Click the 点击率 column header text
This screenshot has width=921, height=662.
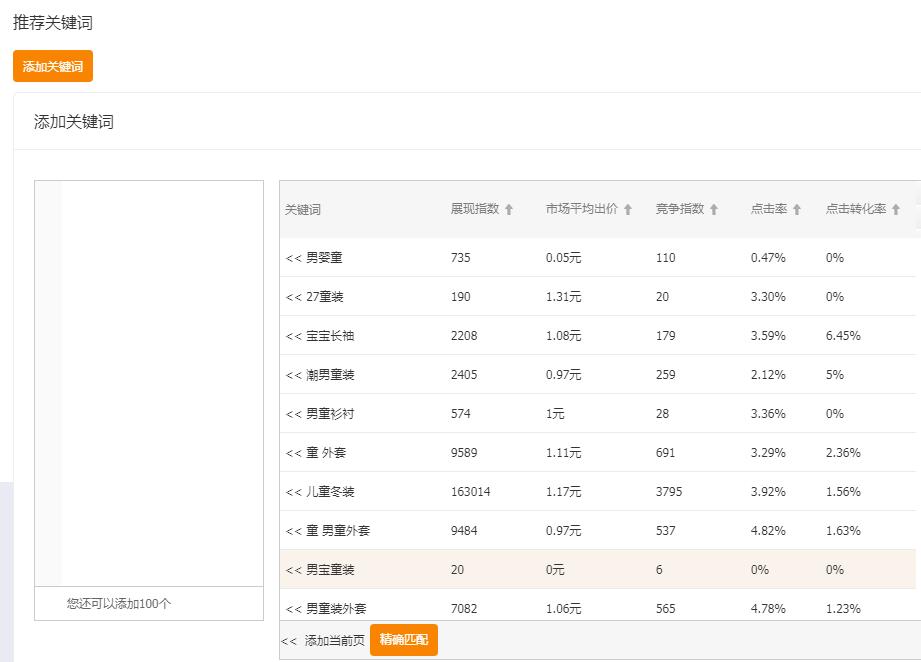pyautogui.click(x=768, y=209)
